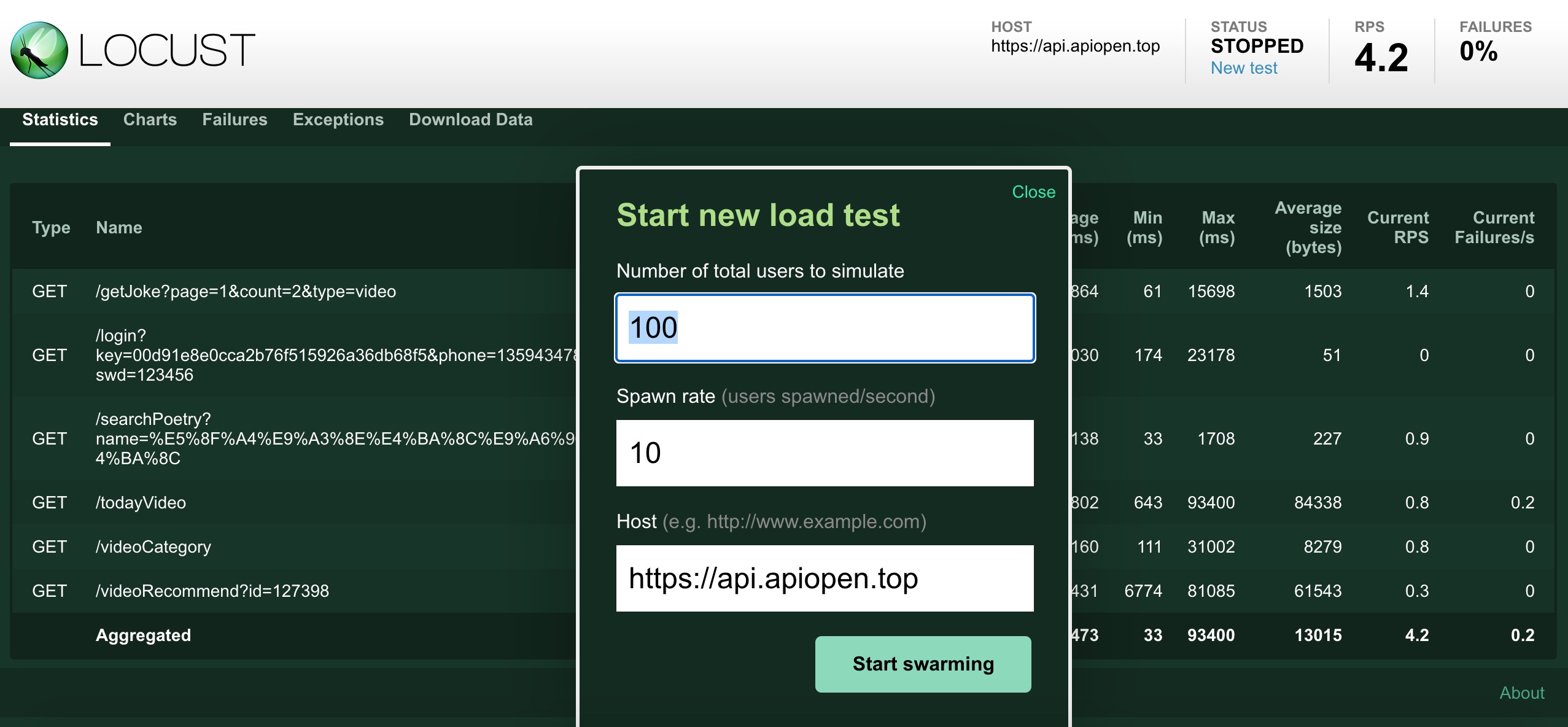Switch to the Exceptions tab
This screenshot has width=1568, height=727.
click(x=338, y=120)
